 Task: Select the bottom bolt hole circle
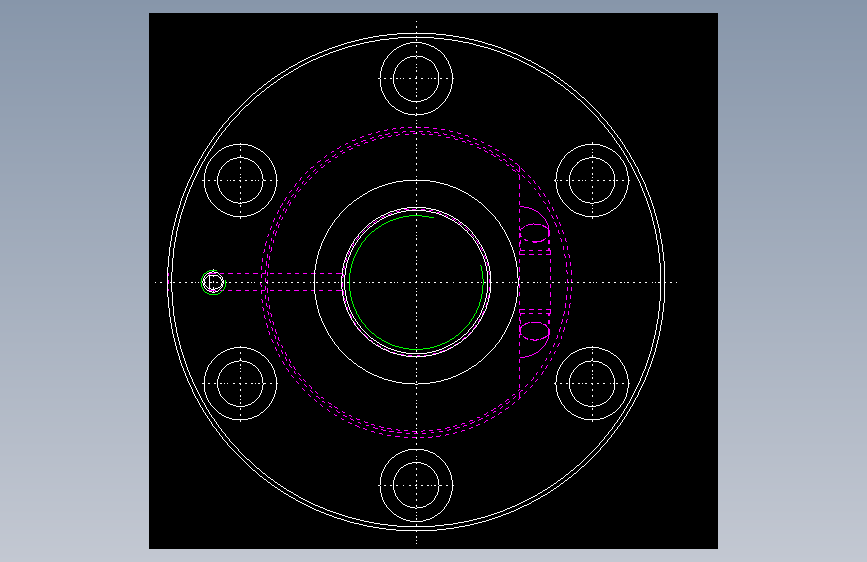click(x=416, y=486)
